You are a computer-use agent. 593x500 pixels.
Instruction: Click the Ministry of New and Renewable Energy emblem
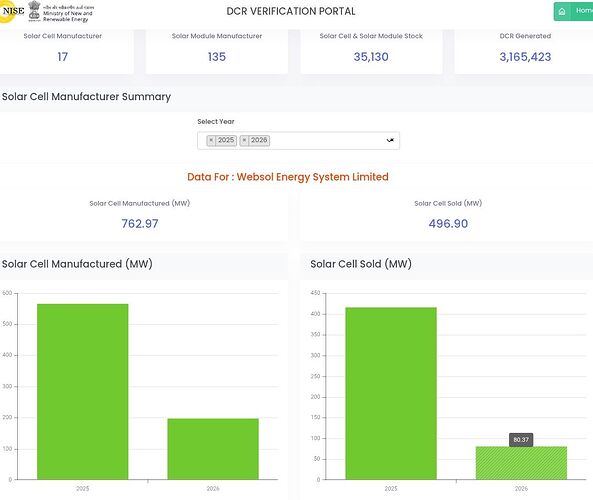pos(34,11)
